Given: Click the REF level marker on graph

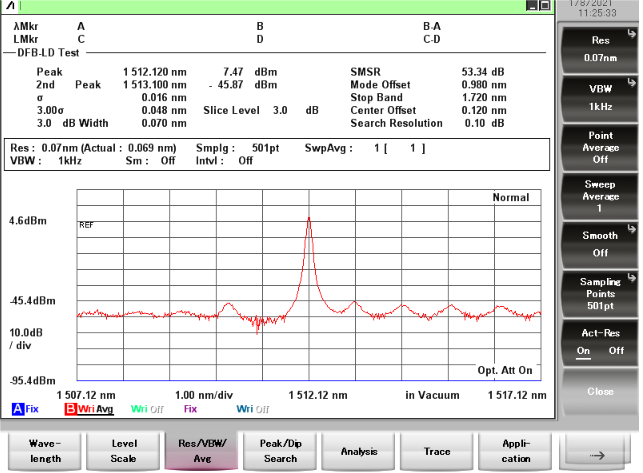Looking at the screenshot, I should [86, 225].
